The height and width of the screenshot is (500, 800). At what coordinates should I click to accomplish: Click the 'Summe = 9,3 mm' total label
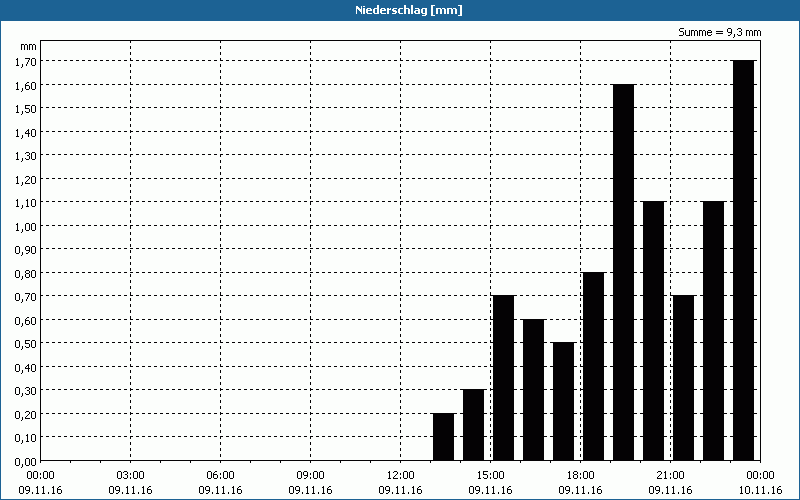point(719,32)
